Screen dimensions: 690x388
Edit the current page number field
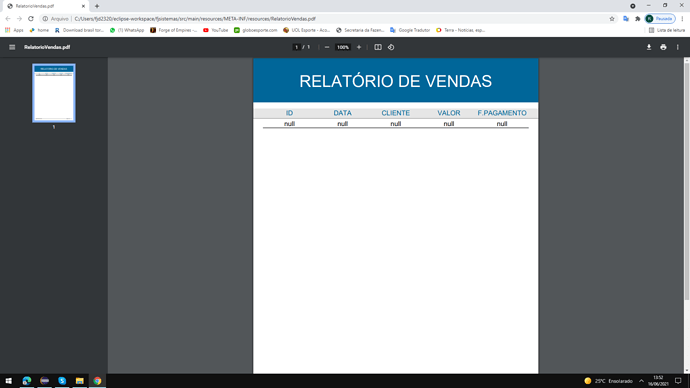297,47
